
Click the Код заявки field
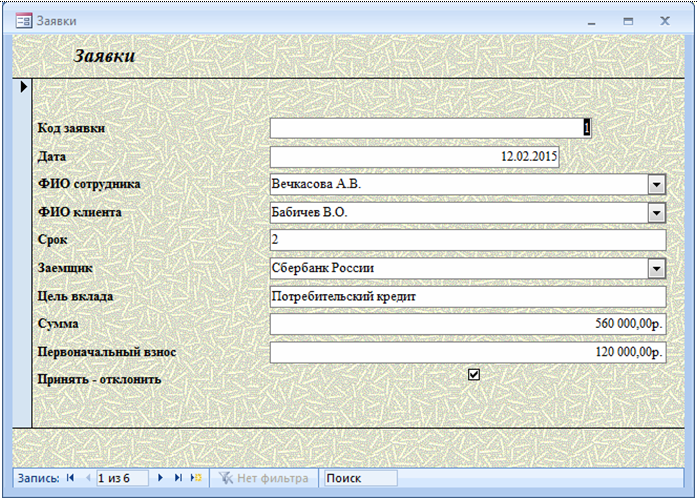430,128
